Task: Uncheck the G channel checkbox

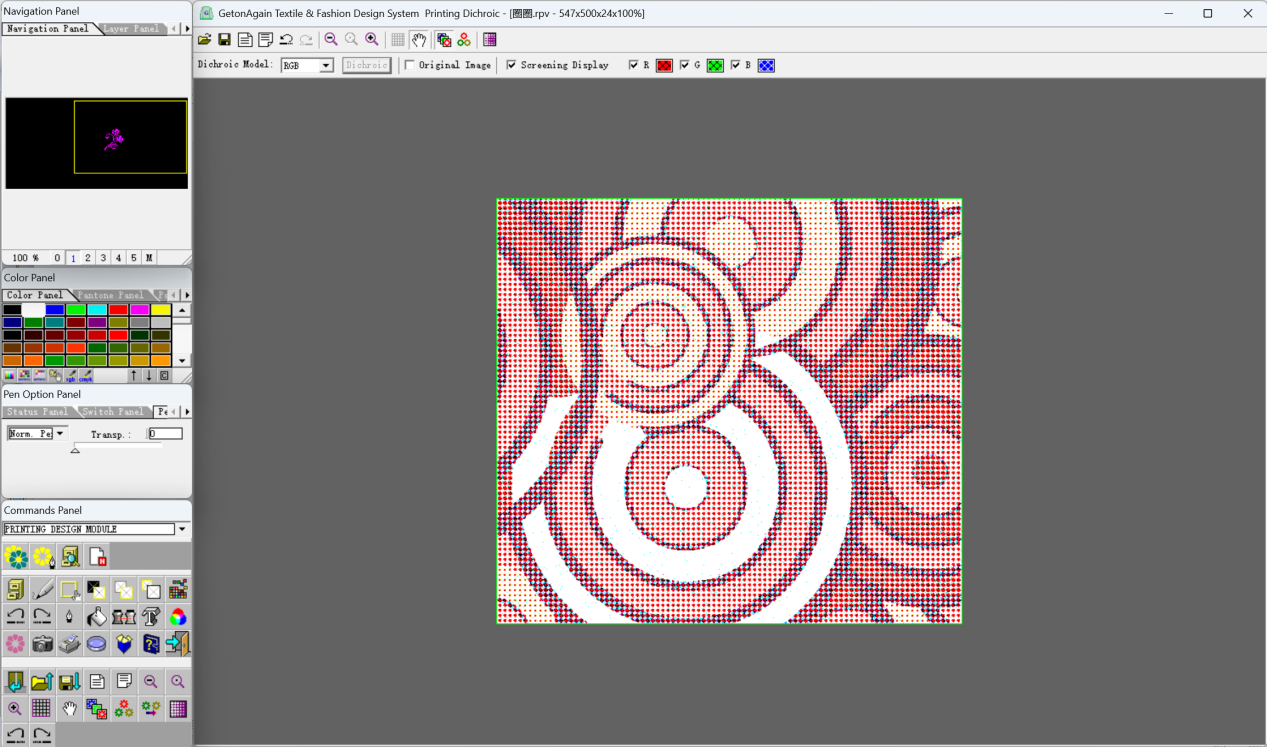Action: tap(685, 65)
